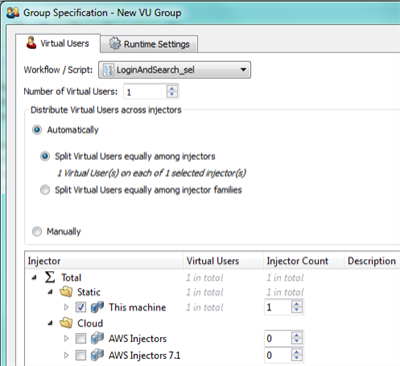Select the AWS Injectors row label
The width and height of the screenshot is (400, 366).
138,339
